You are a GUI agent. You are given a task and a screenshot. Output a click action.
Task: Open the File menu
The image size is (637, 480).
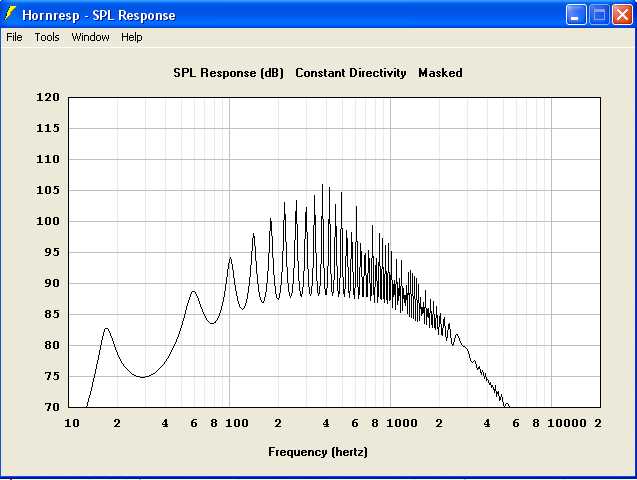[x=14, y=37]
